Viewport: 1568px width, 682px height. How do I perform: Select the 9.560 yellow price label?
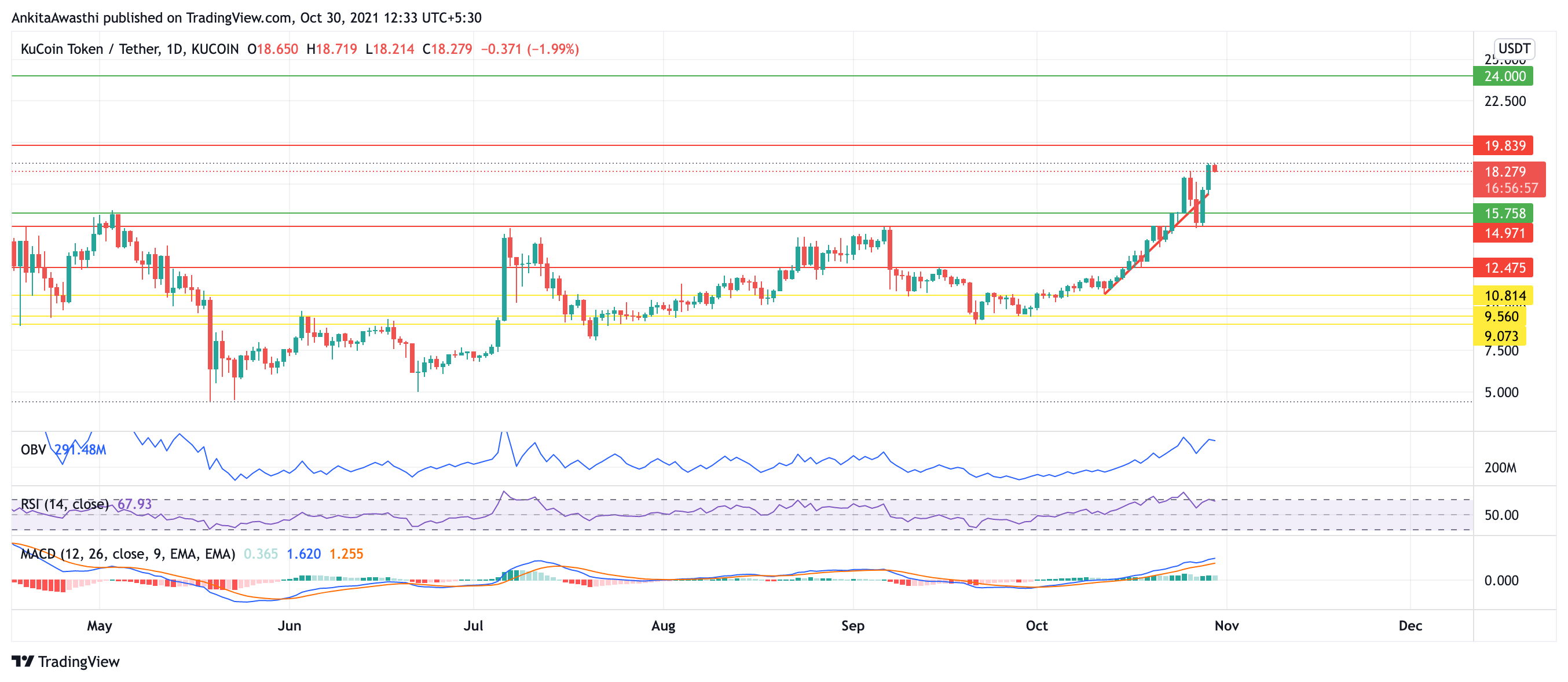click(1501, 316)
